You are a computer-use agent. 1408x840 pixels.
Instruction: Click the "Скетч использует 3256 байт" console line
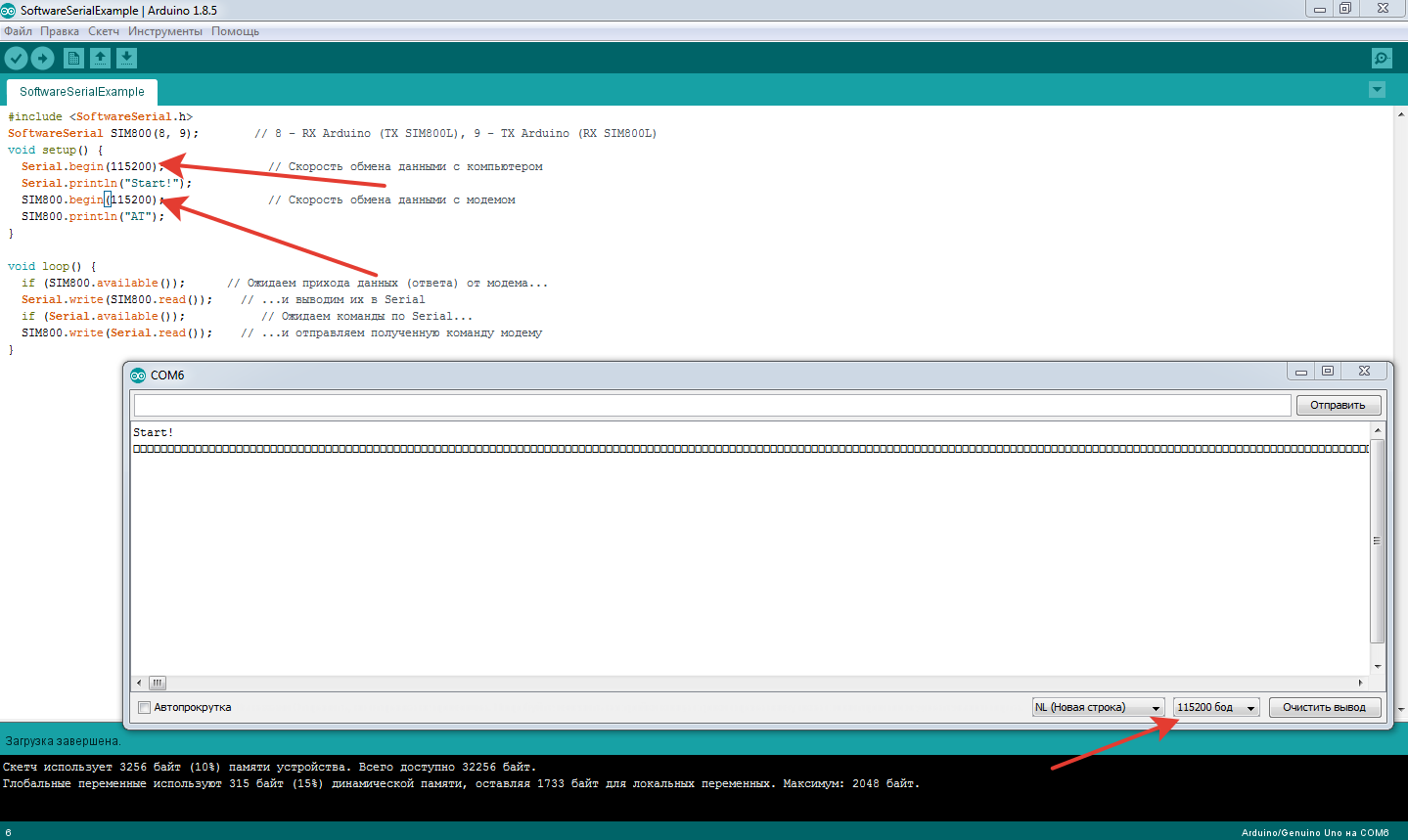[269, 767]
